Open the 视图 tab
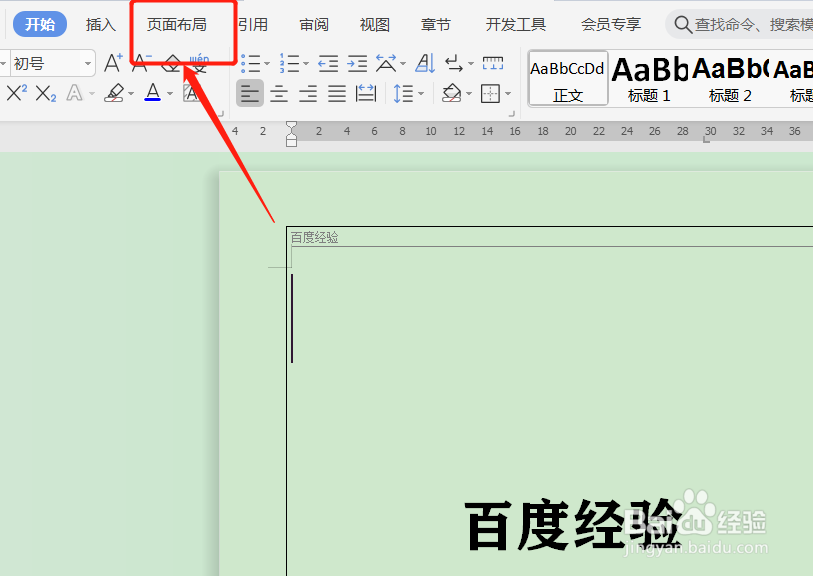Image resolution: width=813 pixels, height=576 pixels. click(x=375, y=24)
